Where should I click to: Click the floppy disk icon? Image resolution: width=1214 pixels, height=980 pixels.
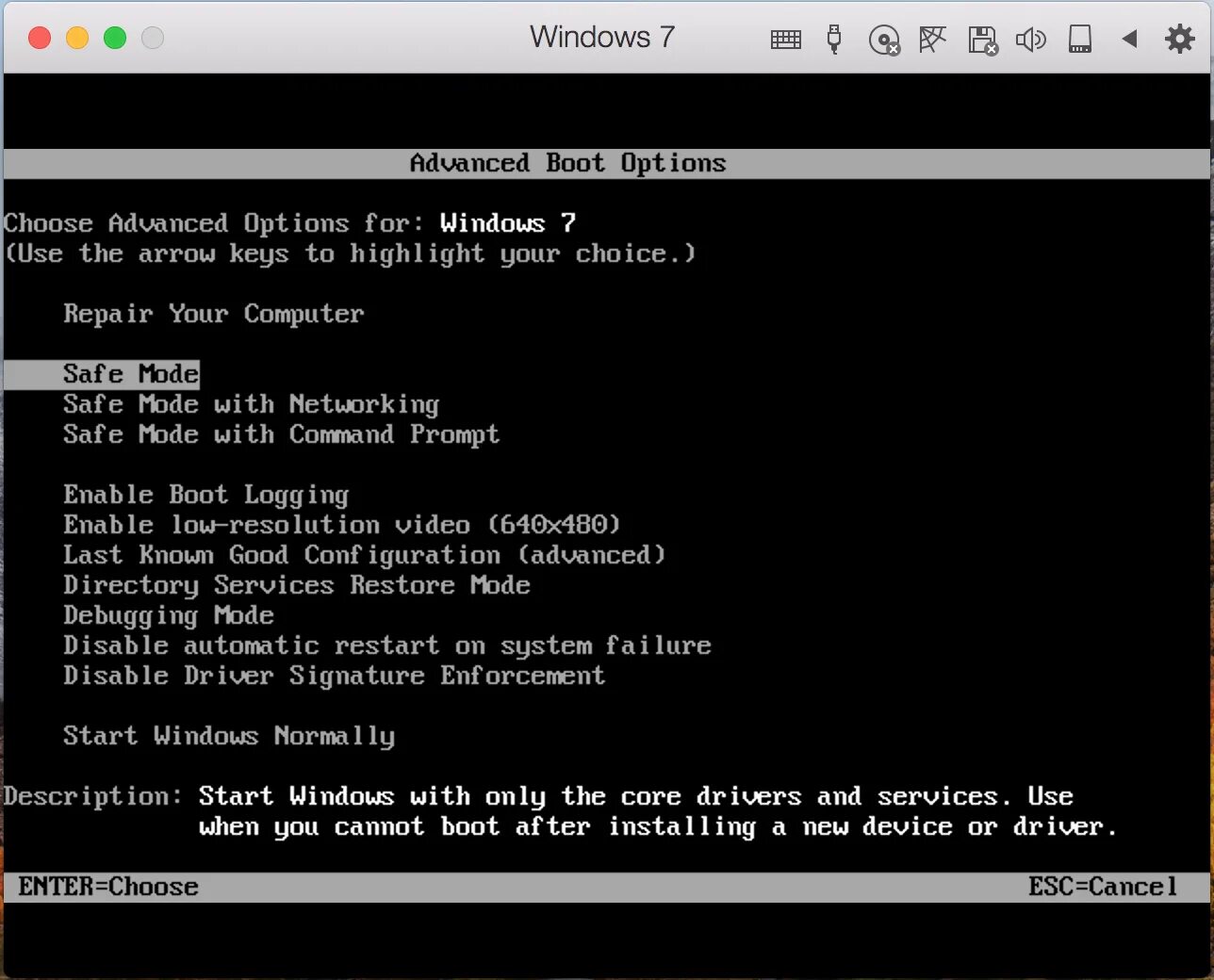pos(982,40)
